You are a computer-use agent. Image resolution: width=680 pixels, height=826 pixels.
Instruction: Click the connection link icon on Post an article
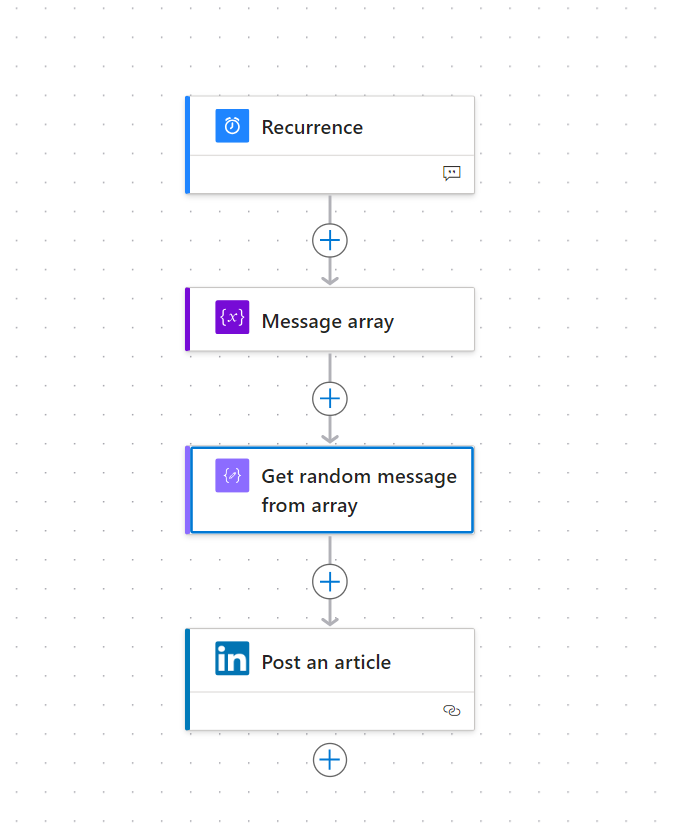point(451,711)
